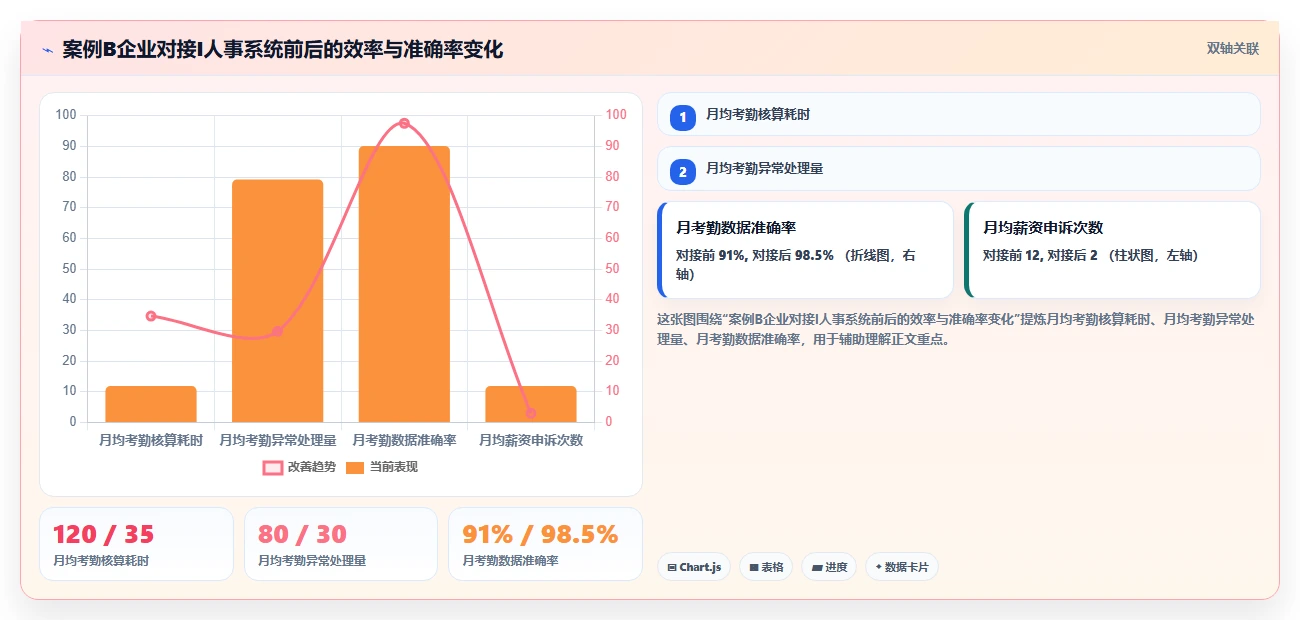Click the line point at the top of the 月考勤数据准确率 bar
This screenshot has height=620, width=1300.
coord(404,123)
